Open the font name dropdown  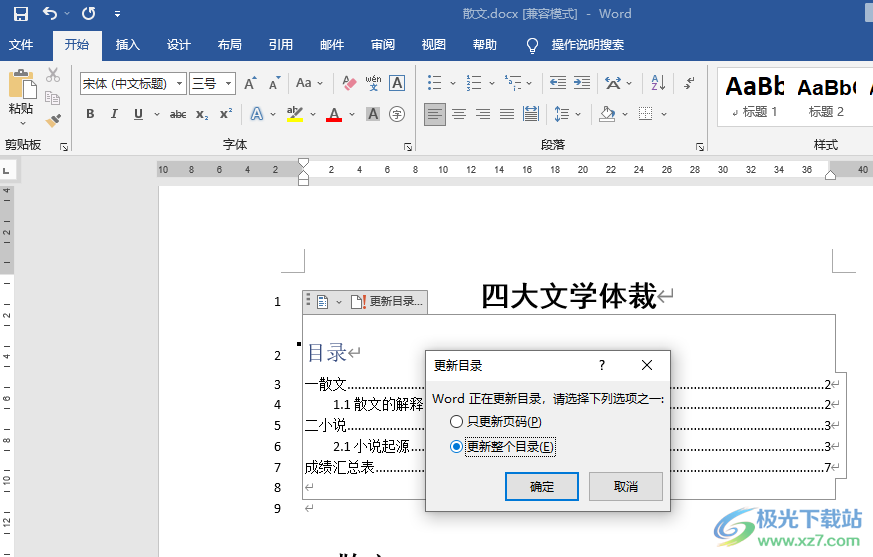coord(180,84)
